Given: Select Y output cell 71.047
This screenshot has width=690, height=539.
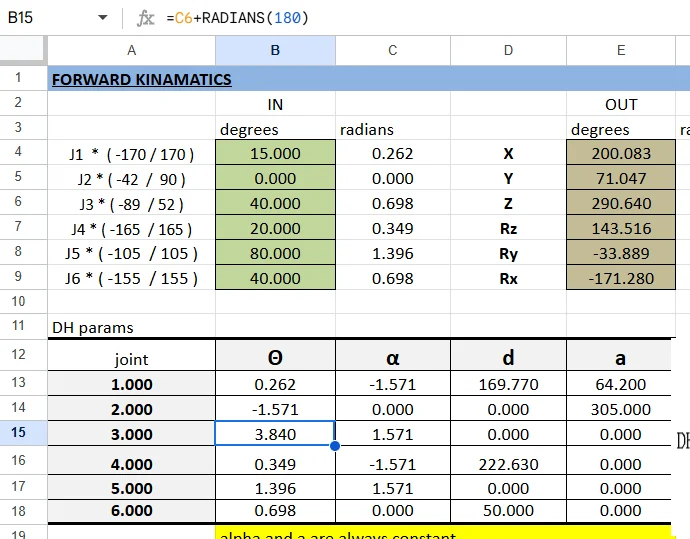Looking at the screenshot, I should (621, 177).
